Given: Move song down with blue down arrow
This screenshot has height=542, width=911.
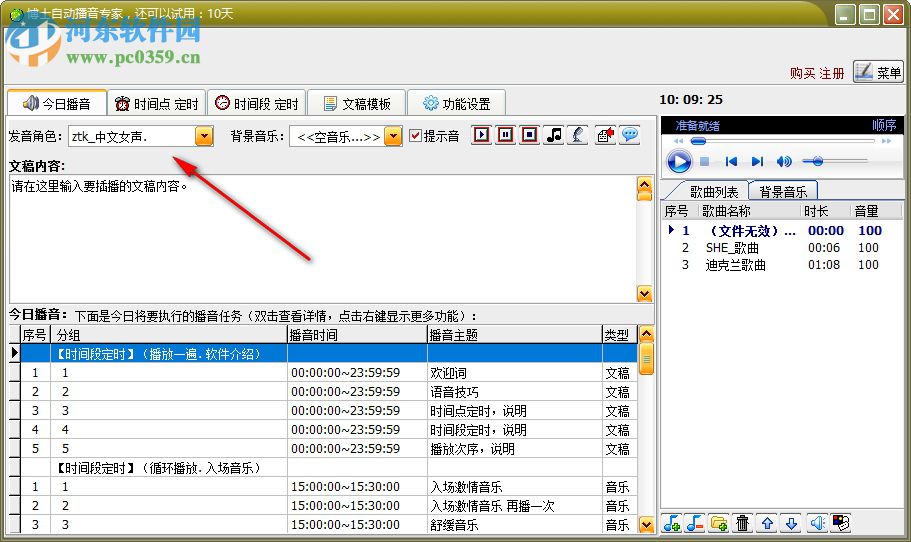Looking at the screenshot, I should click(x=791, y=523).
